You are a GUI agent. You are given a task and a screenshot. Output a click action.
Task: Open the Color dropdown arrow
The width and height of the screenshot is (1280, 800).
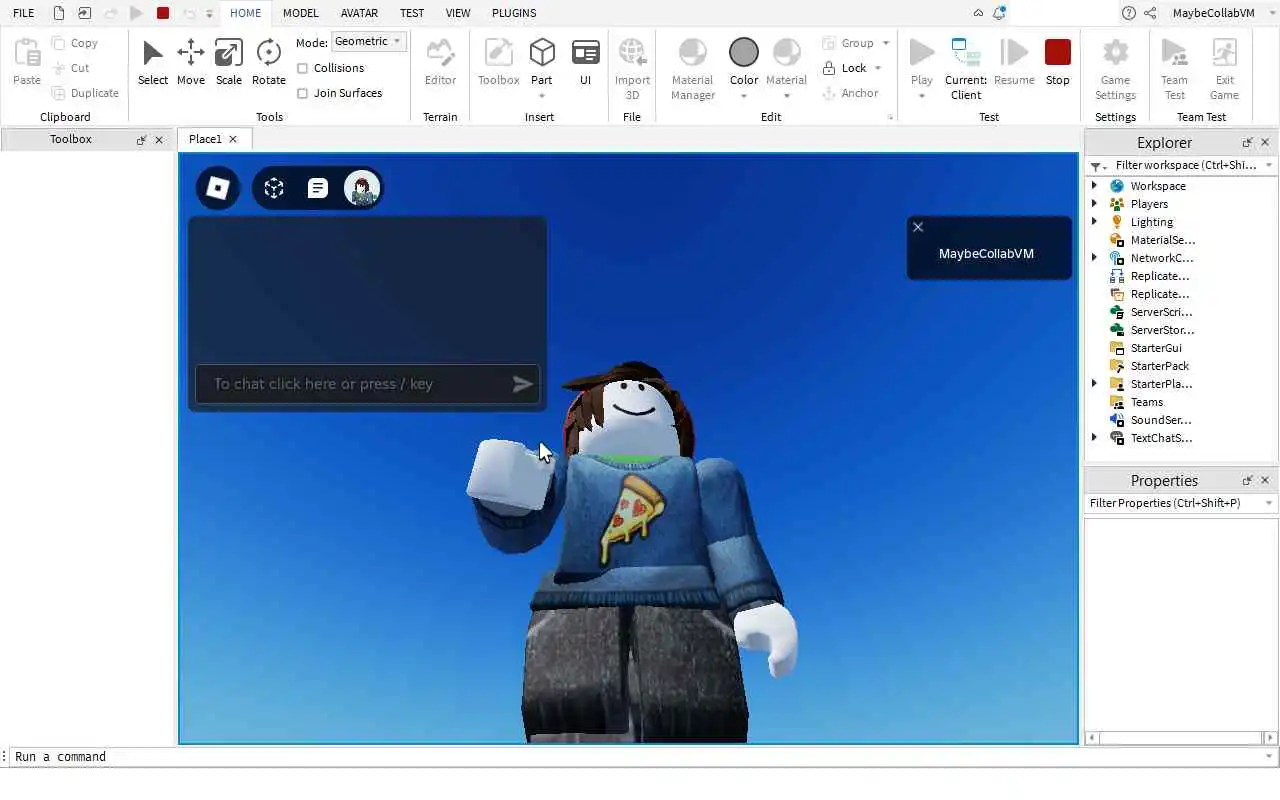point(744,96)
